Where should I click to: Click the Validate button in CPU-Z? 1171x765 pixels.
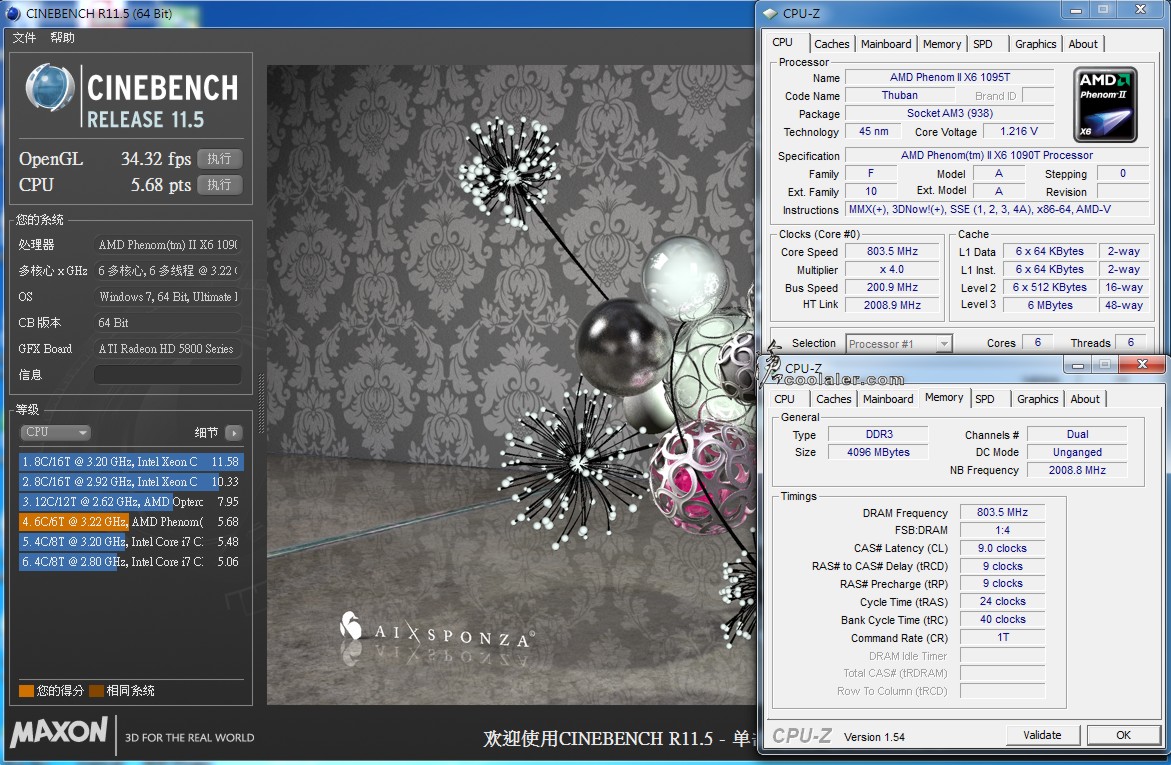pos(1042,735)
